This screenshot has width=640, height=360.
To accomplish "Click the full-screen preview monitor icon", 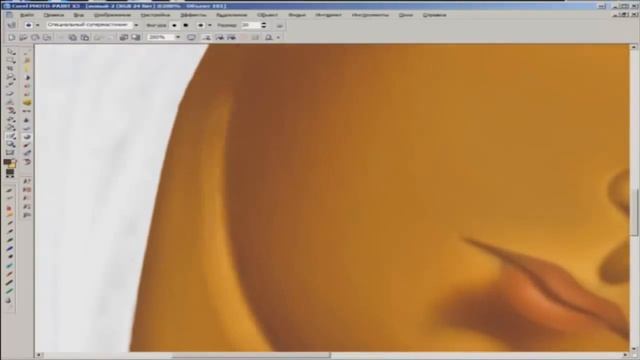I will 191,38.
